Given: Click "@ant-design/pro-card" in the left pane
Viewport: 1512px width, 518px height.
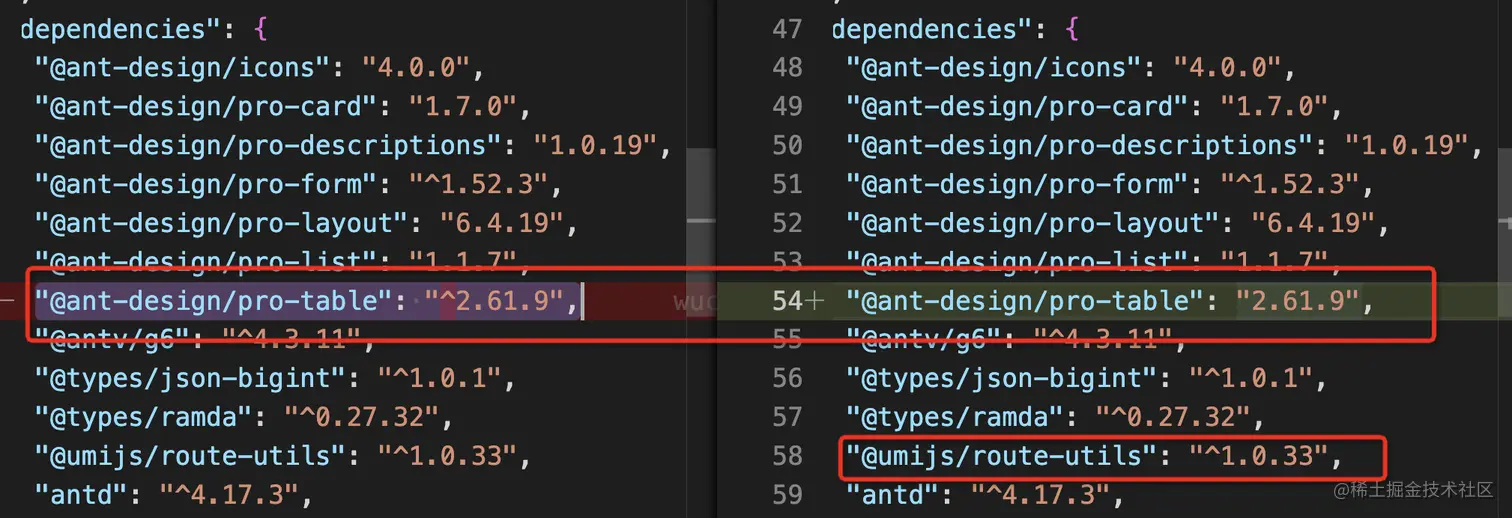Looking at the screenshot, I should 206,107.
